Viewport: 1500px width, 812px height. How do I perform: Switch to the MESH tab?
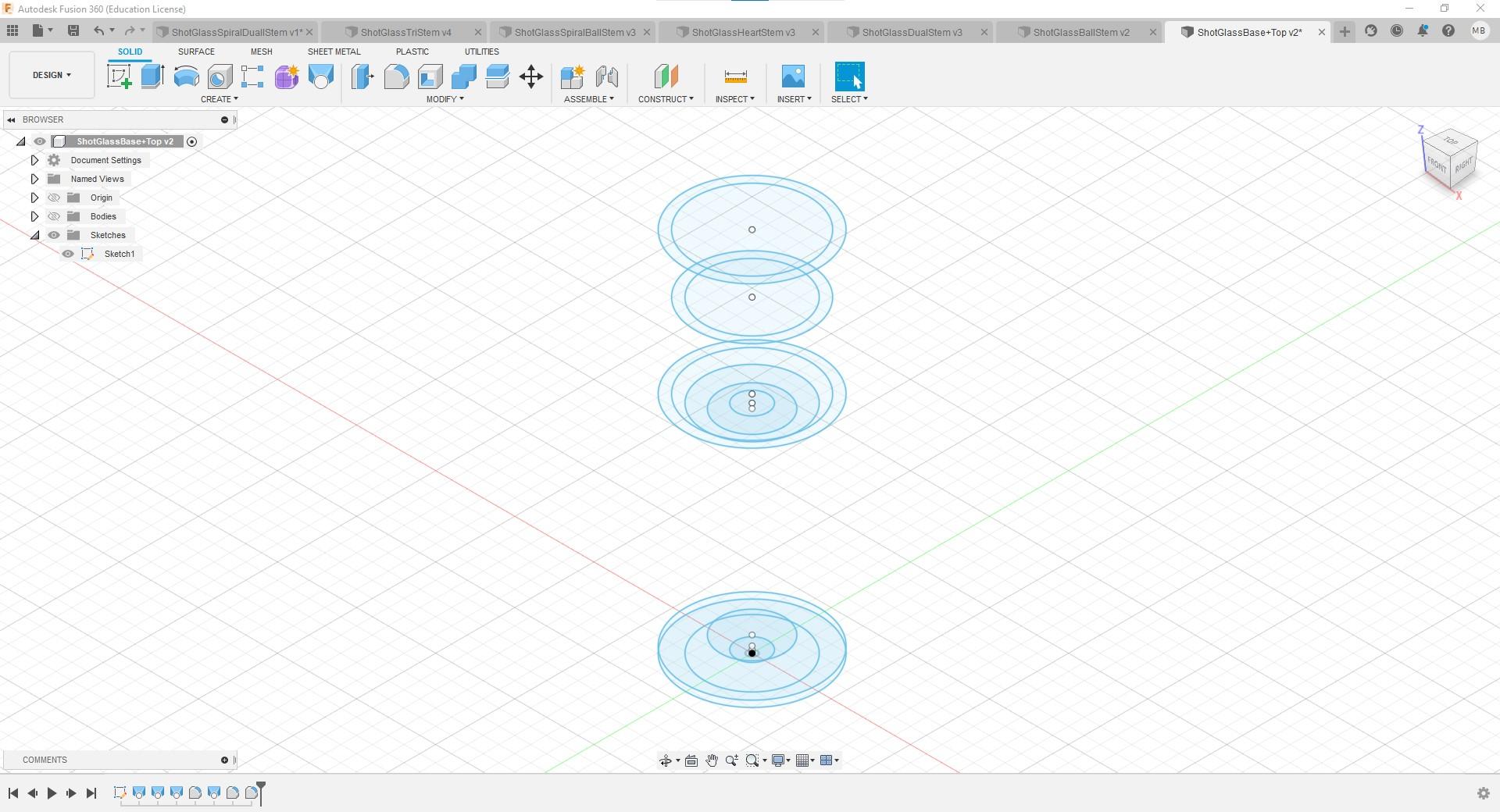(261, 52)
